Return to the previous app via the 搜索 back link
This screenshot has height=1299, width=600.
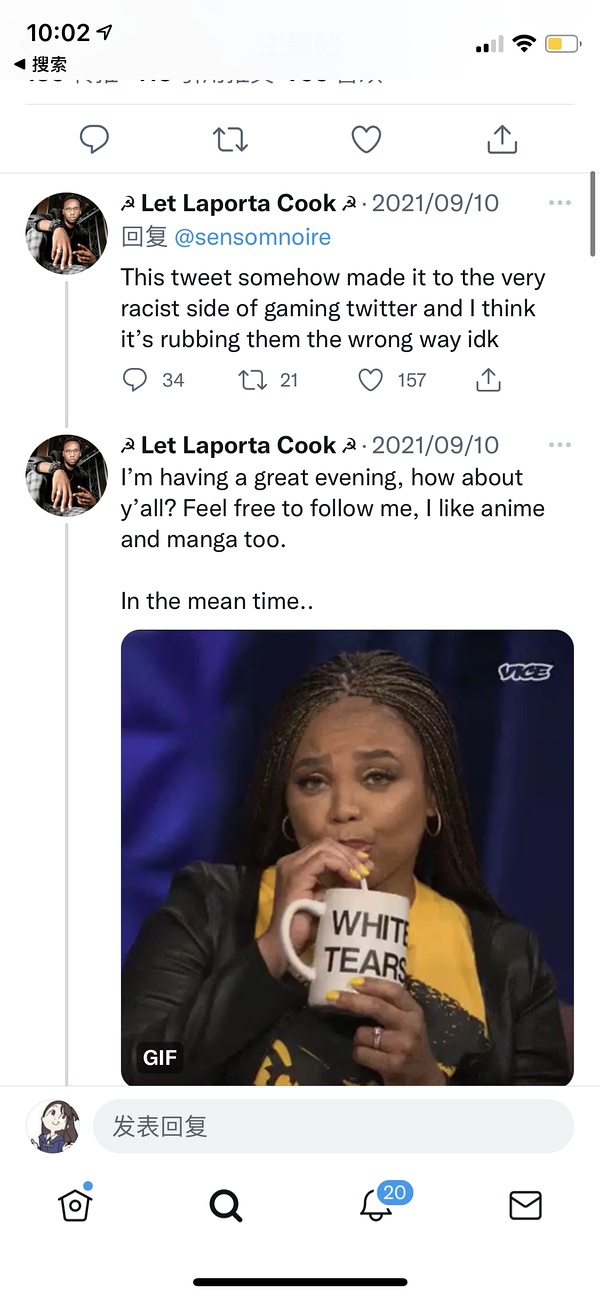(41, 65)
